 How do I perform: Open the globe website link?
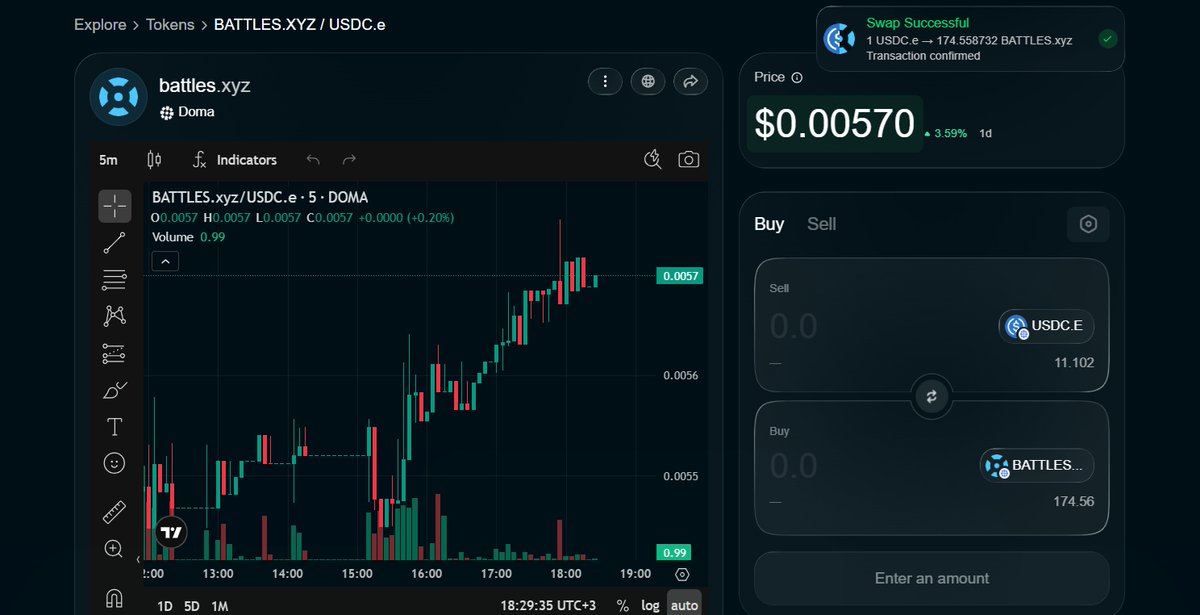tap(648, 82)
